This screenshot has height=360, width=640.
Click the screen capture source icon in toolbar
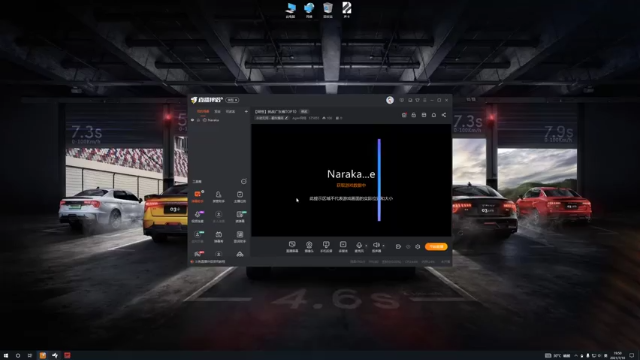point(292,244)
